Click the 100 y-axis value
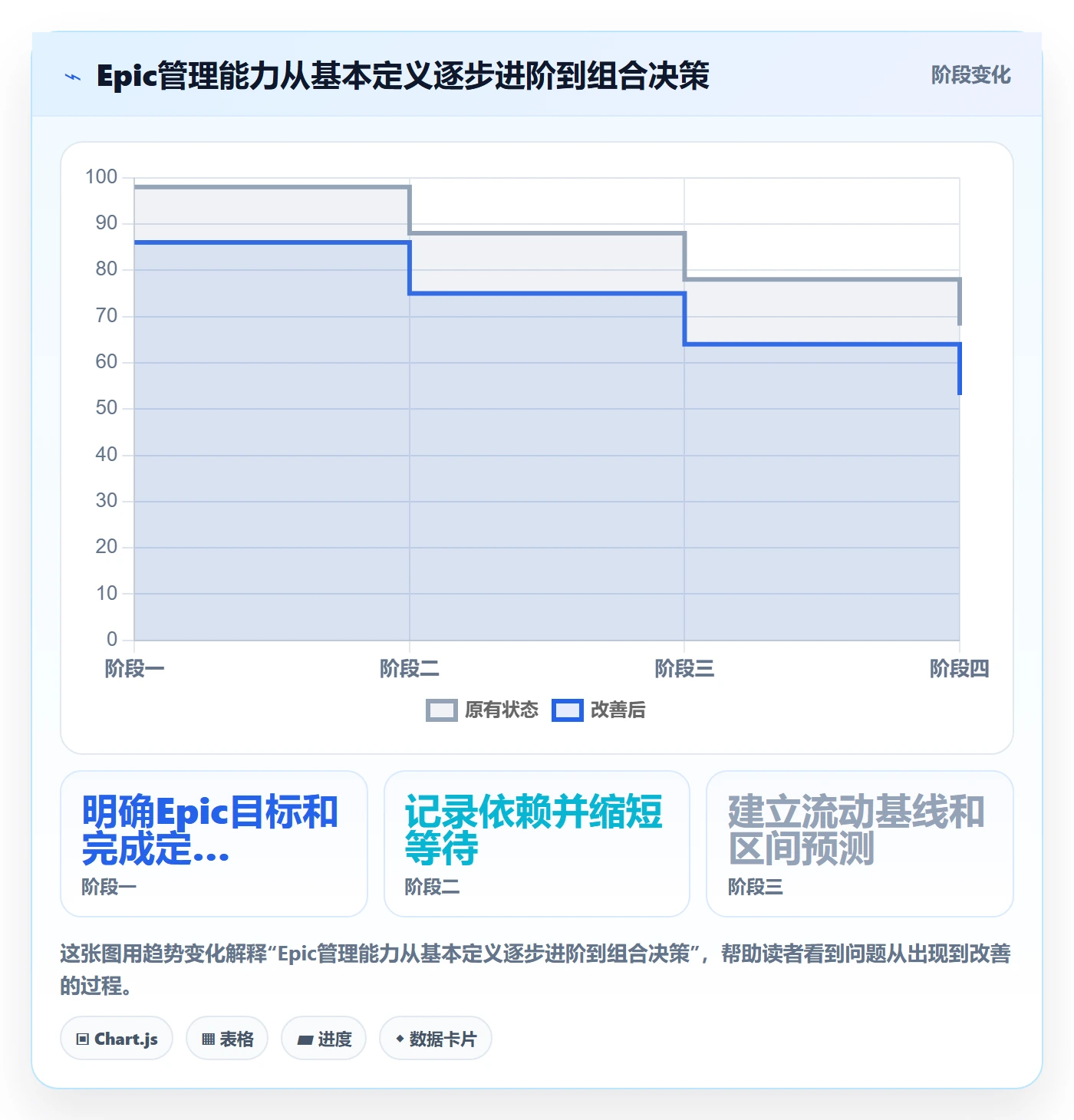Viewport: 1074px width, 1120px height. [x=101, y=177]
